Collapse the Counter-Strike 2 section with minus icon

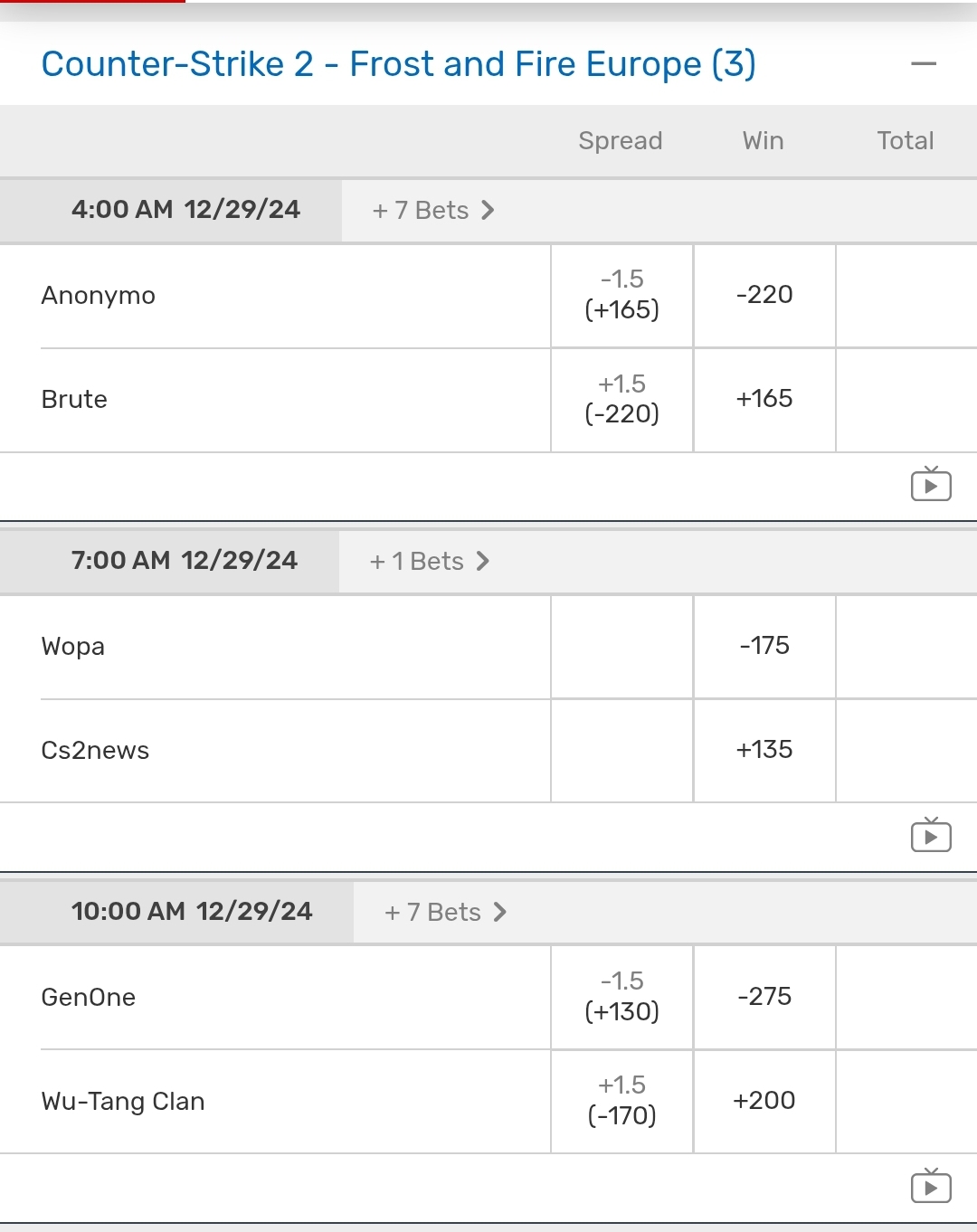(924, 64)
